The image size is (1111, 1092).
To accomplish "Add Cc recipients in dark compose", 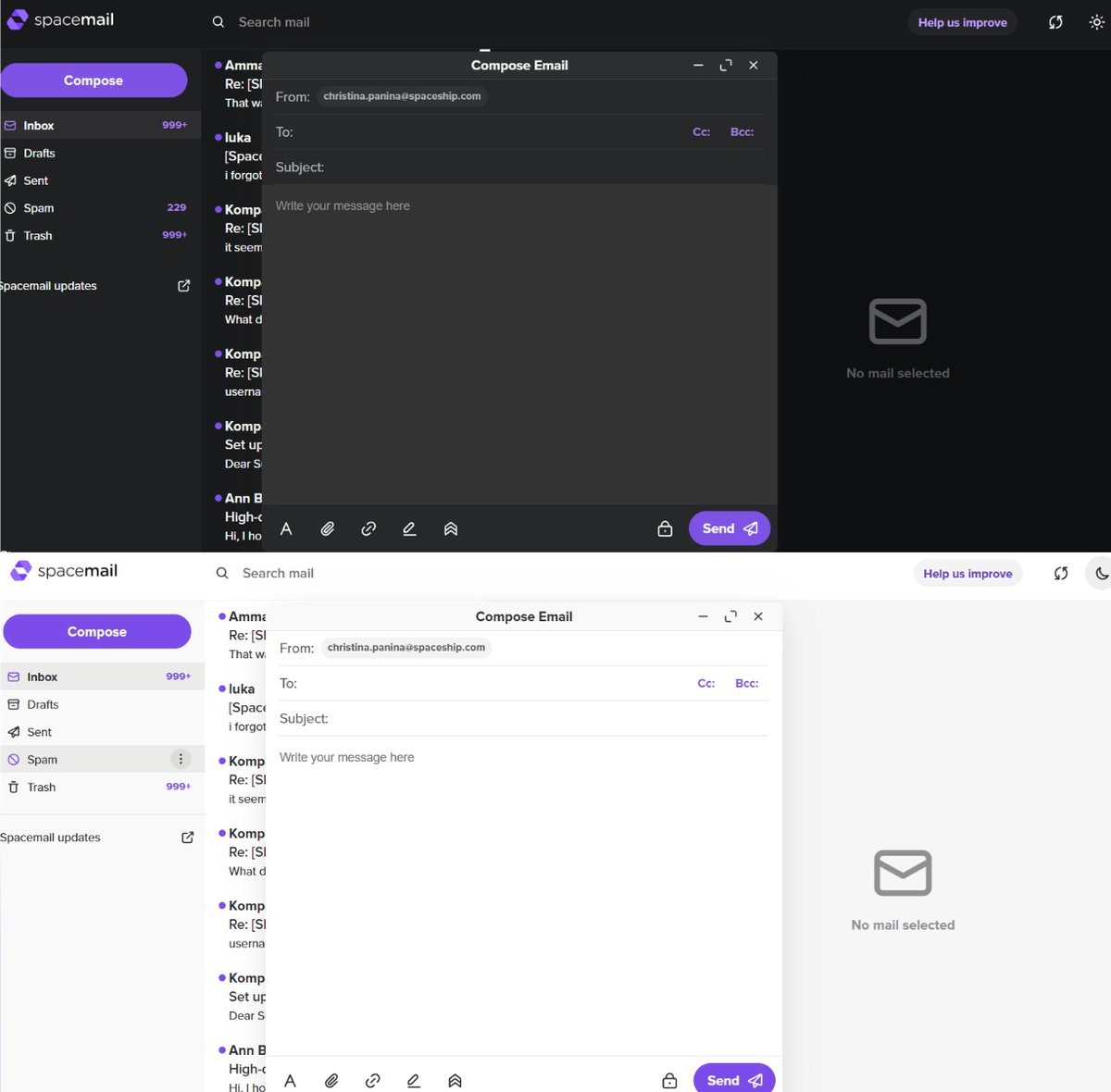I will [702, 132].
